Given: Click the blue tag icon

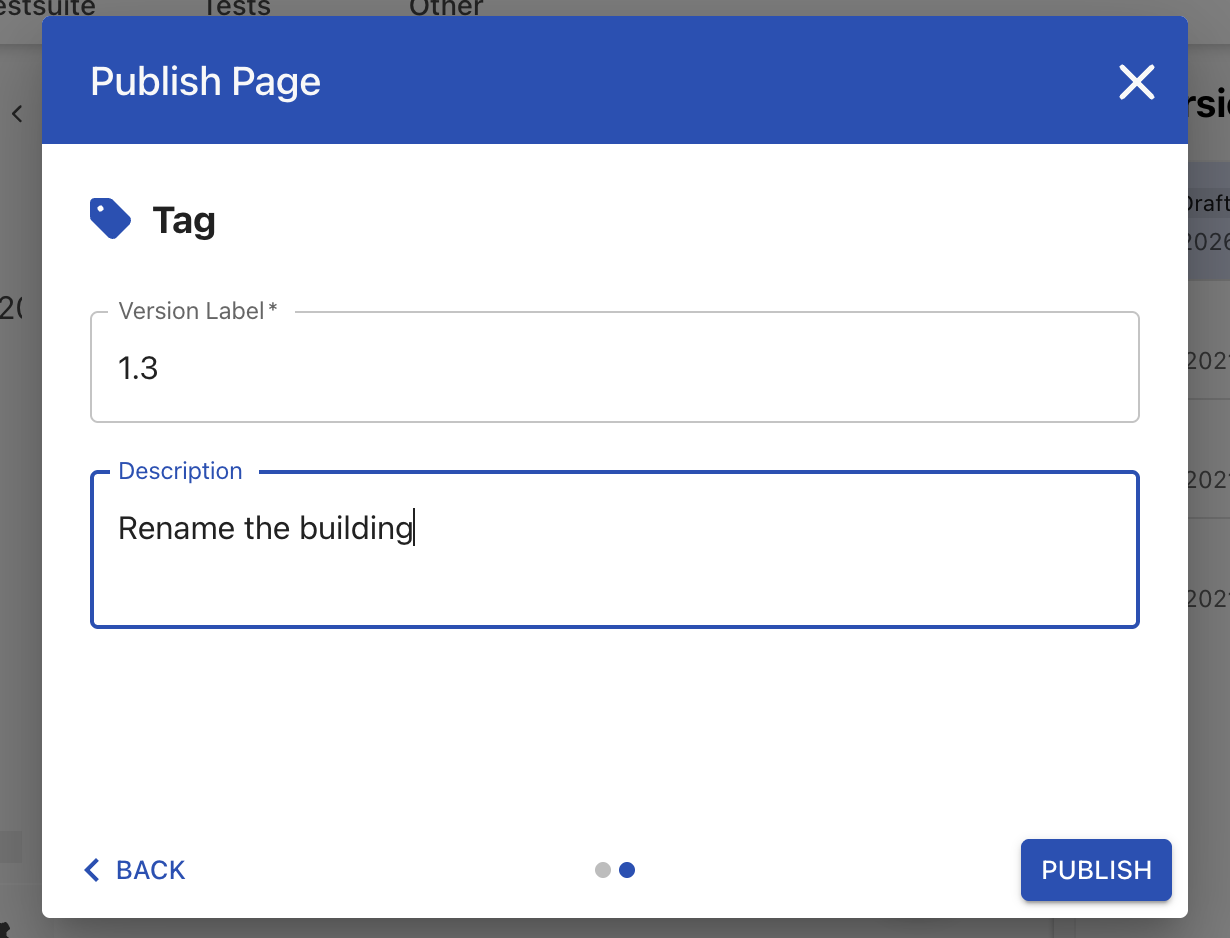Looking at the screenshot, I should tap(110, 218).
